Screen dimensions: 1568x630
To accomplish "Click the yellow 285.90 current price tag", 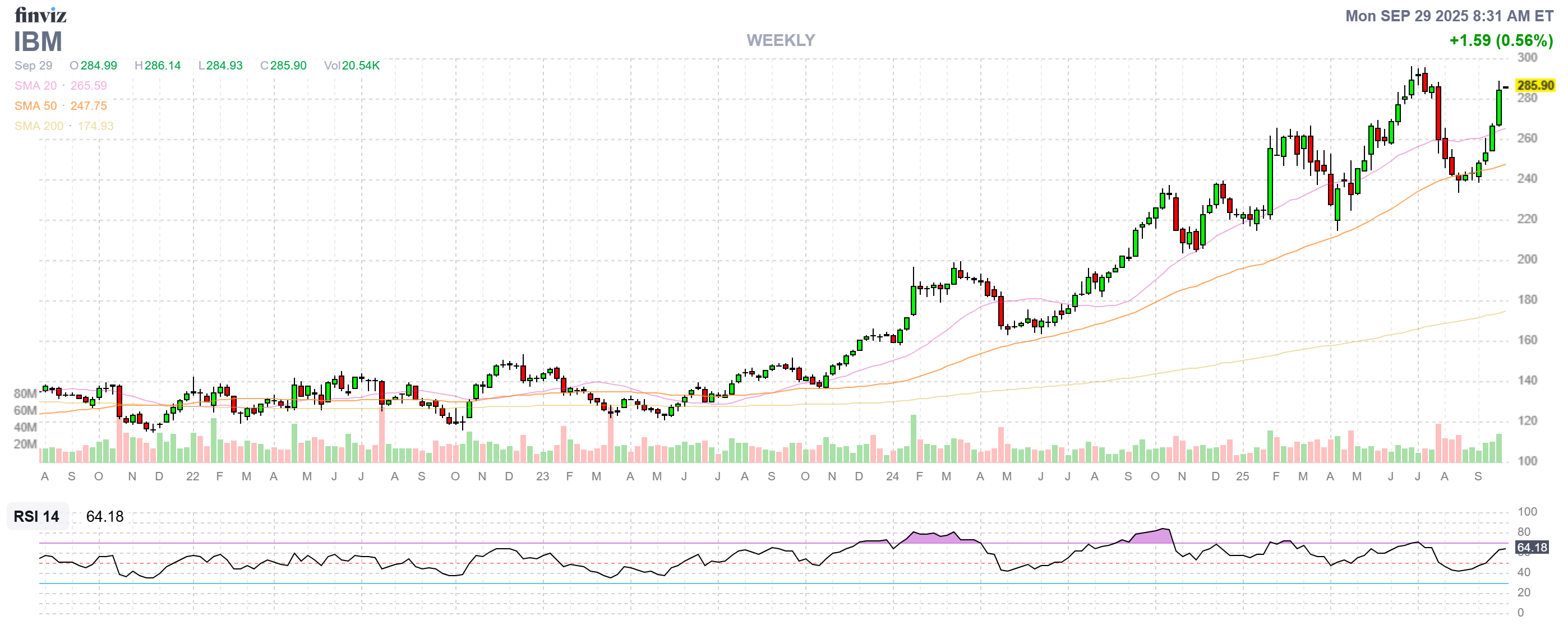I will pos(1534,86).
